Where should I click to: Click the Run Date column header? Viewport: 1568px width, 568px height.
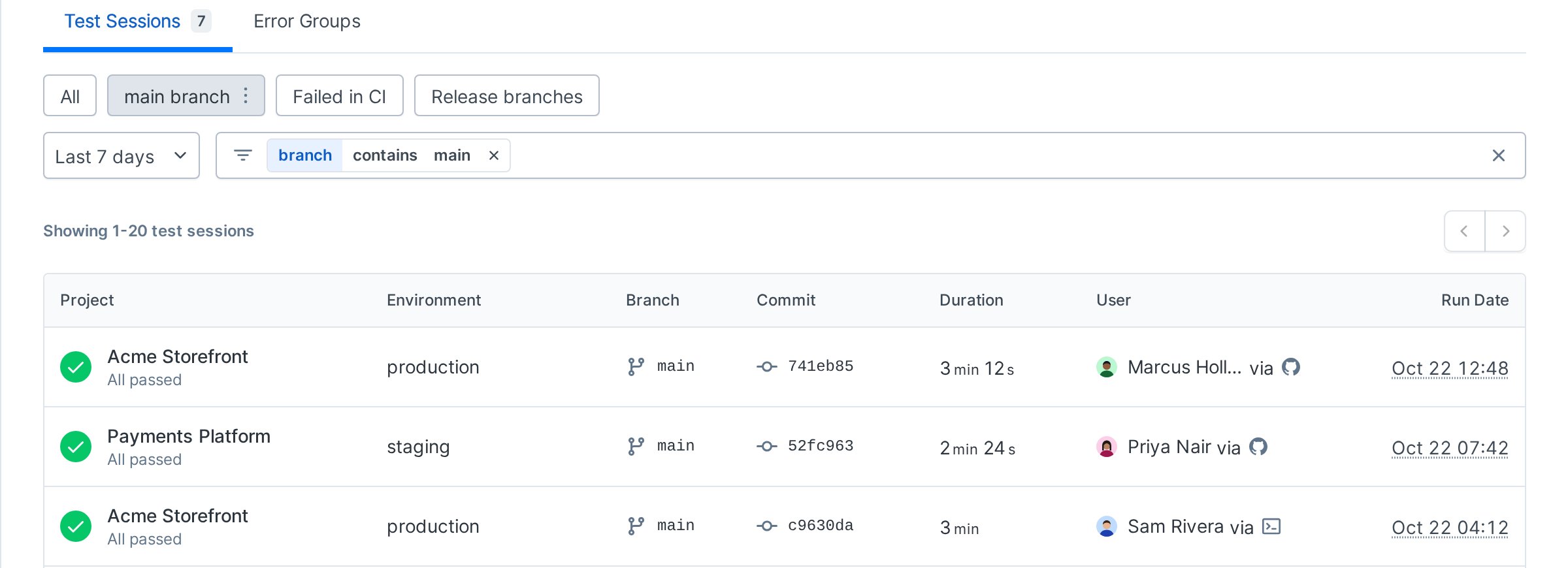point(1475,300)
